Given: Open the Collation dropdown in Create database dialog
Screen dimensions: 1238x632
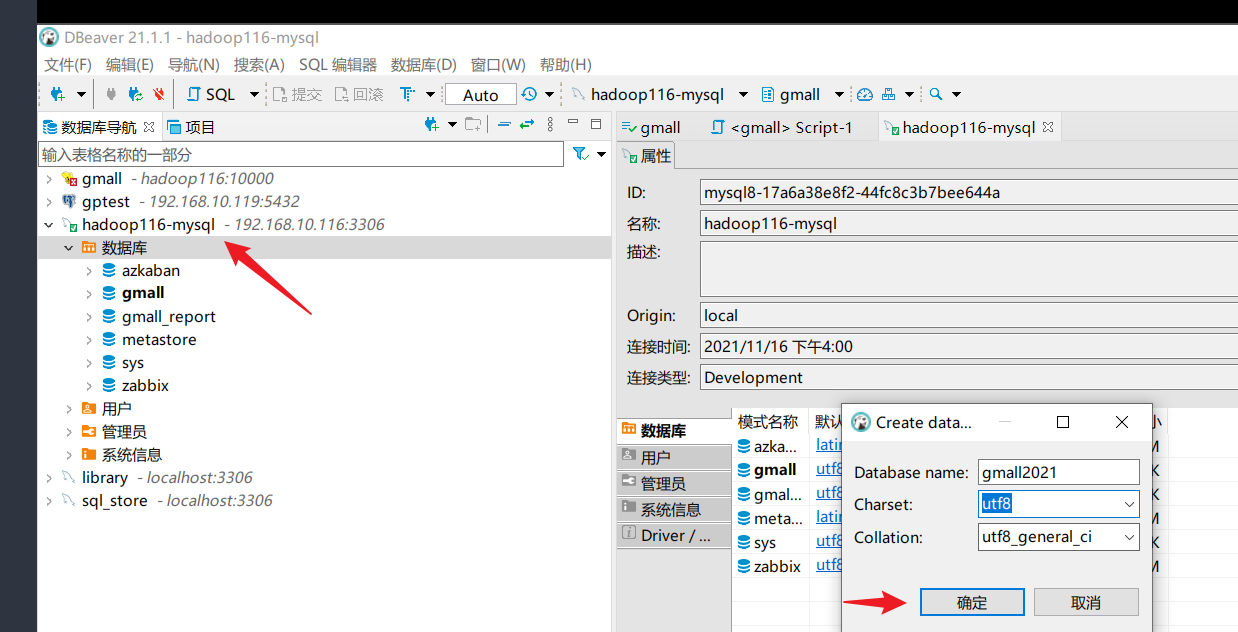Looking at the screenshot, I should coord(1129,537).
